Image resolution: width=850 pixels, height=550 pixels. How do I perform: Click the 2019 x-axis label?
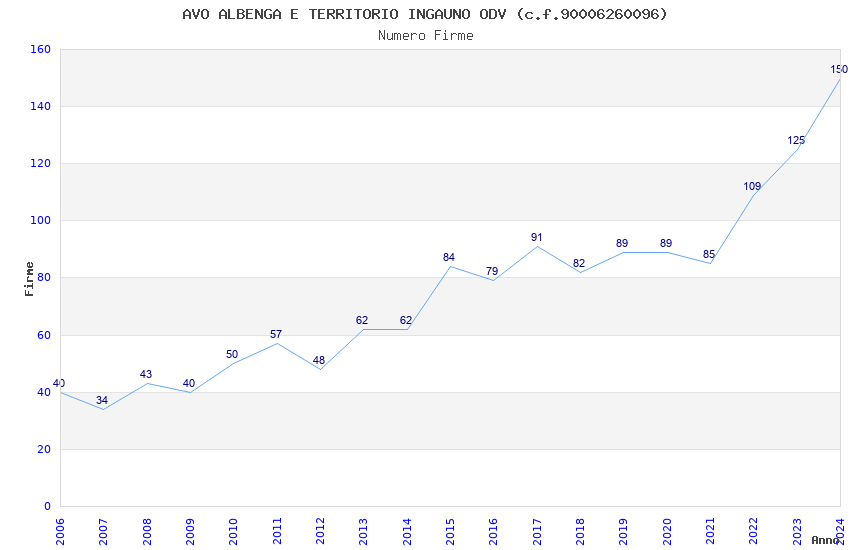tap(623, 532)
